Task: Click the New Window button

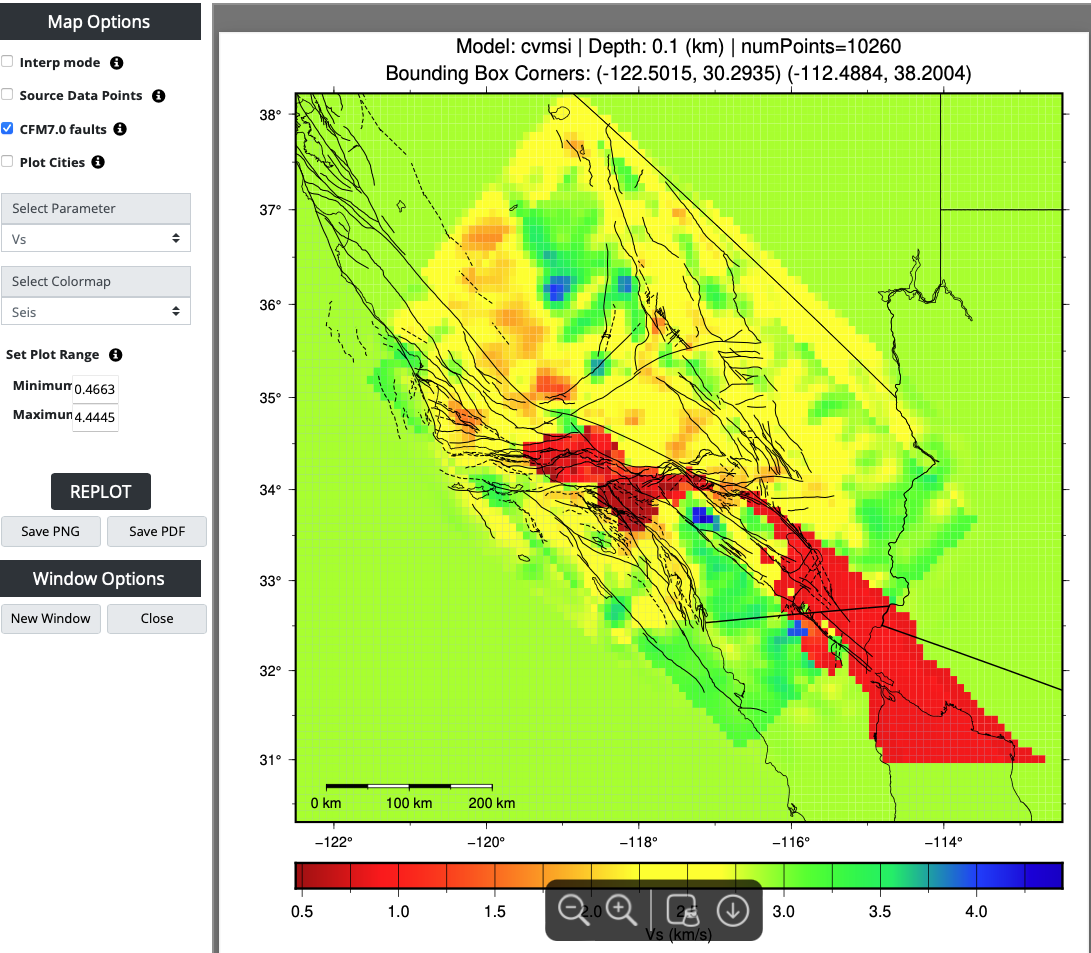Action: click(x=51, y=618)
